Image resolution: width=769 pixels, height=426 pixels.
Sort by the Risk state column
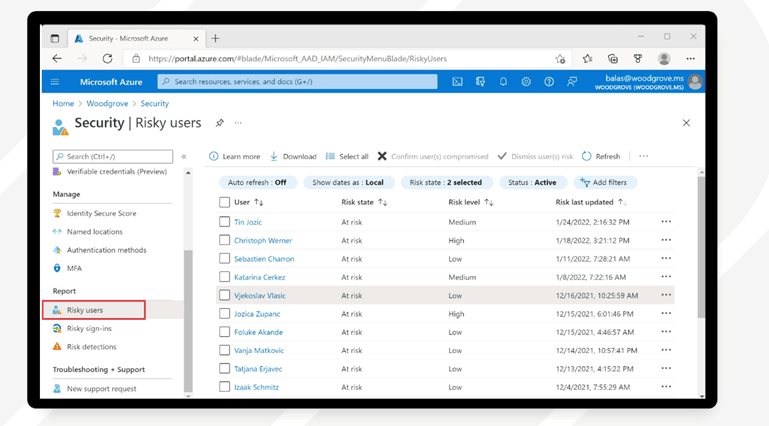tap(364, 202)
